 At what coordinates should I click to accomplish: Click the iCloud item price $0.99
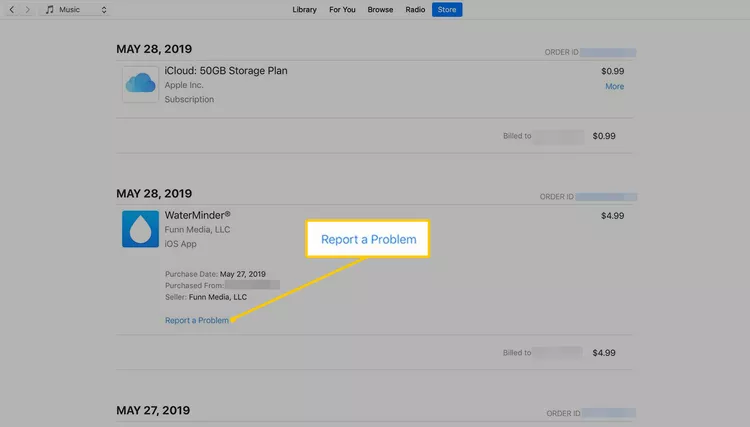click(x=612, y=71)
